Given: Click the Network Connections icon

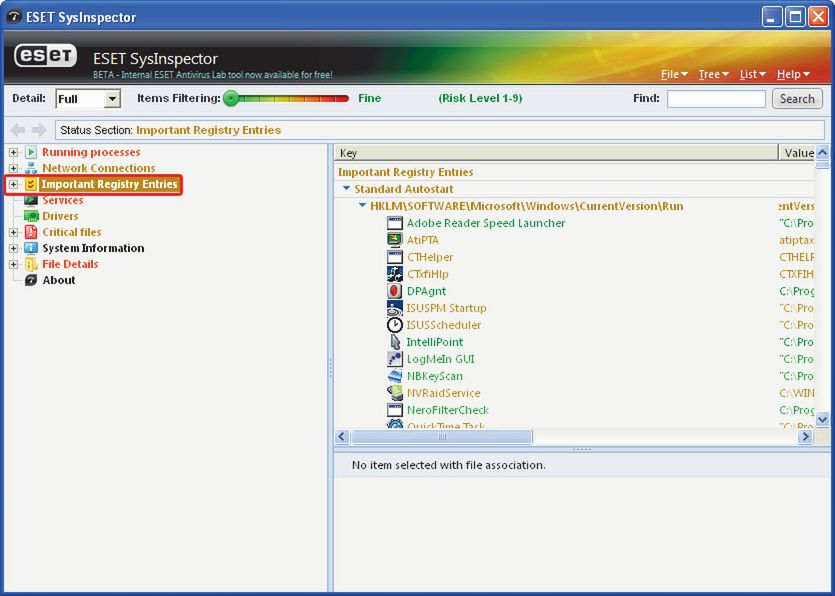Looking at the screenshot, I should (x=31, y=168).
